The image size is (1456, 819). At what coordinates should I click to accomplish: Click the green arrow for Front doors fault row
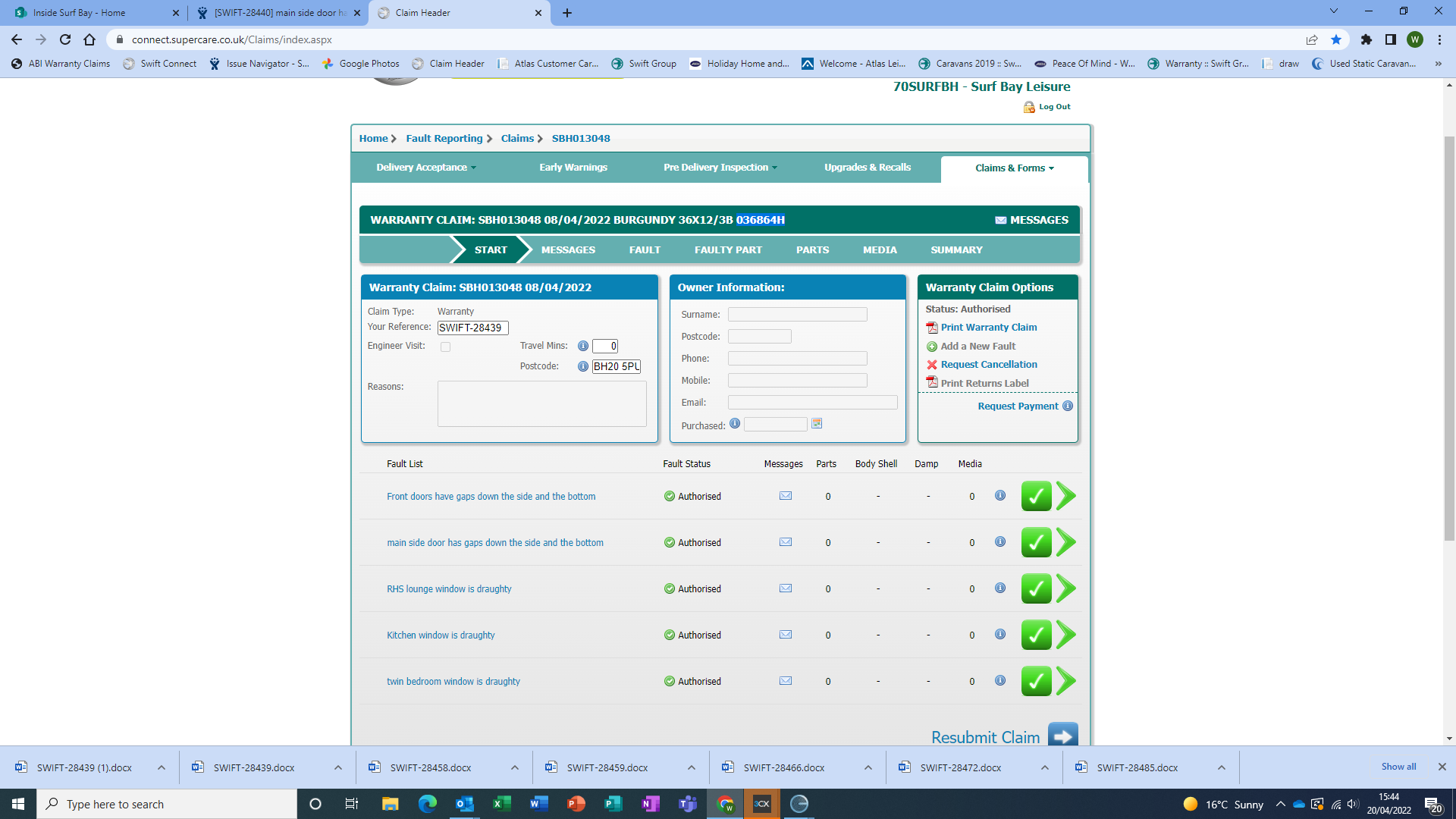(1066, 496)
